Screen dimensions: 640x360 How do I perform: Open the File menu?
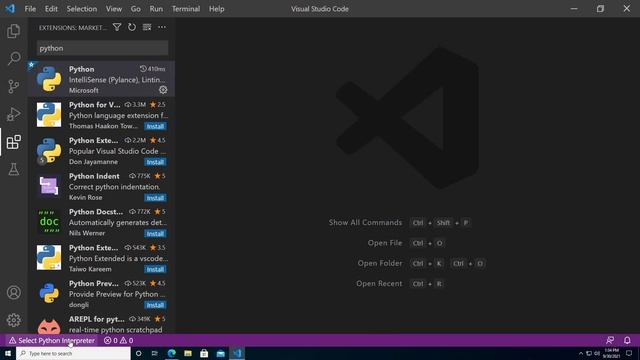[x=30, y=9]
